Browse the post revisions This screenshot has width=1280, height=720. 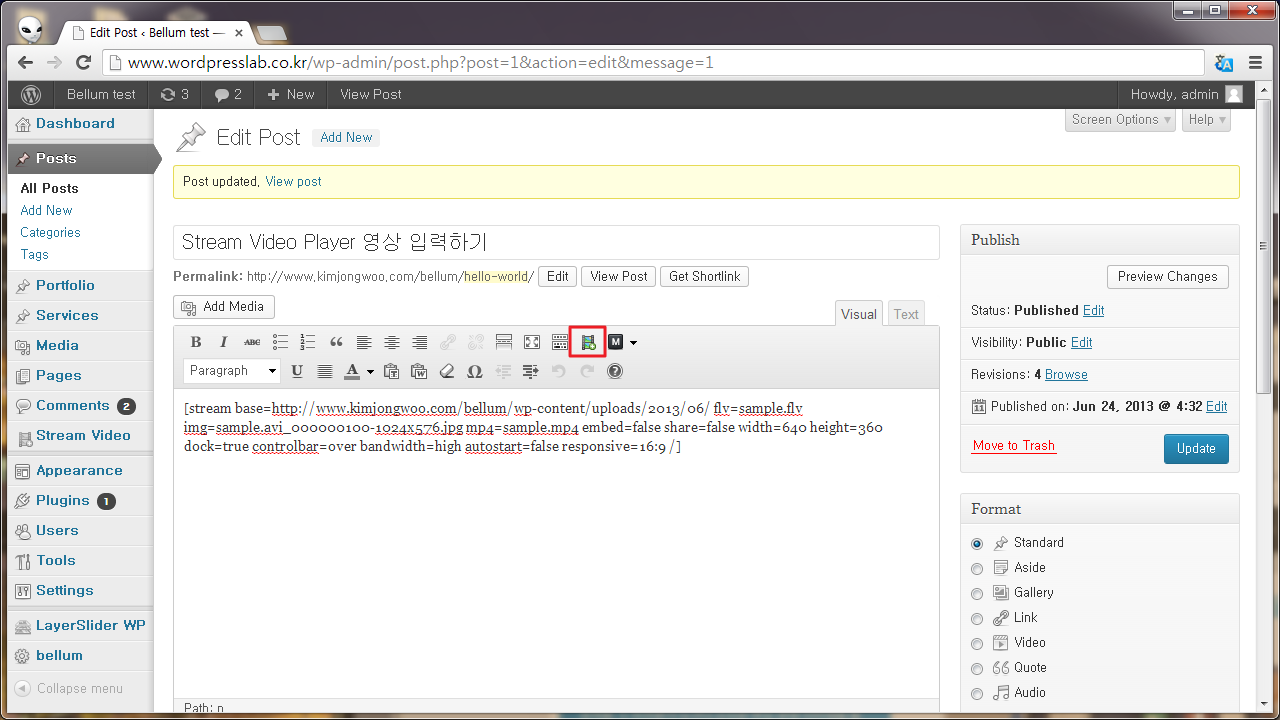(x=1065, y=374)
